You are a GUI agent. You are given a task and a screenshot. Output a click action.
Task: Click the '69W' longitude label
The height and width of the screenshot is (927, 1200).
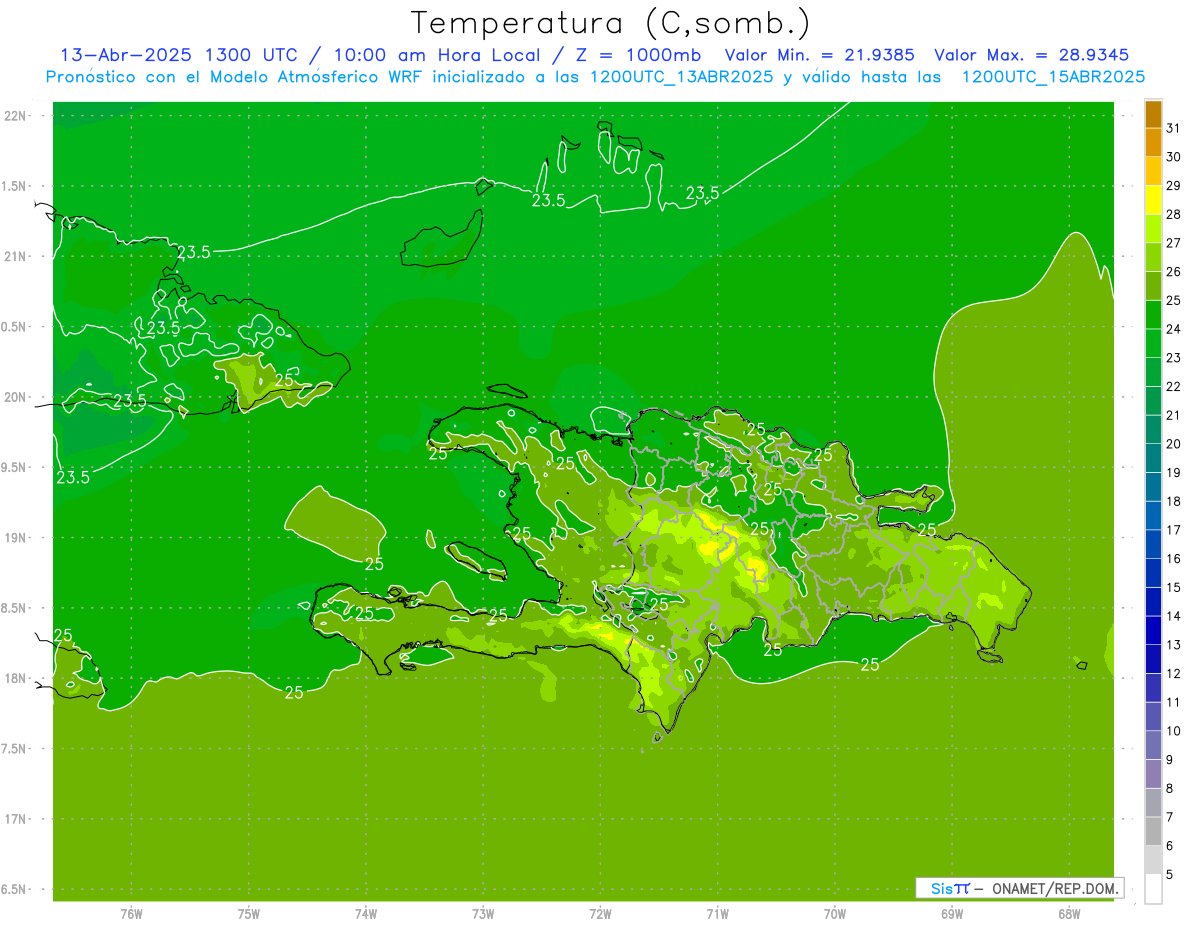(952, 914)
